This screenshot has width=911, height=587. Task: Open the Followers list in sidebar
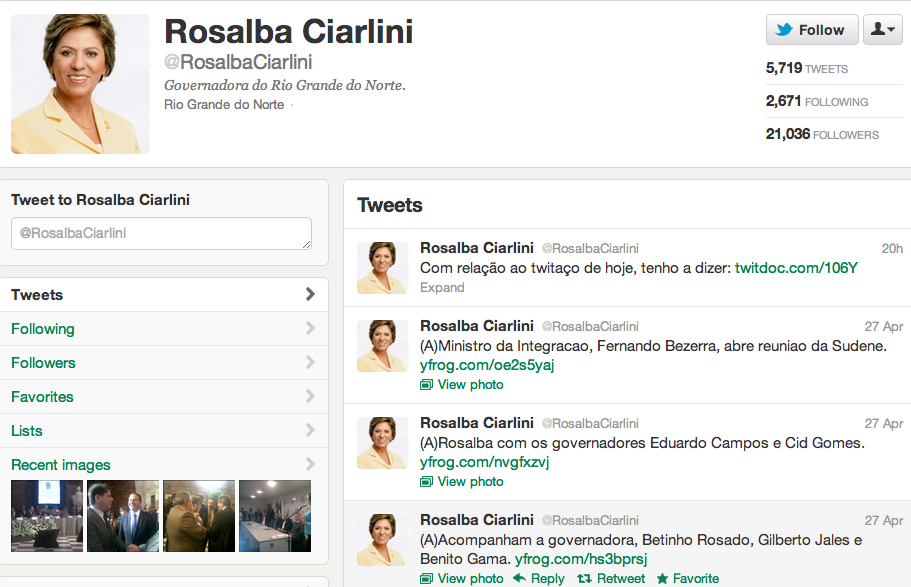[x=43, y=363]
